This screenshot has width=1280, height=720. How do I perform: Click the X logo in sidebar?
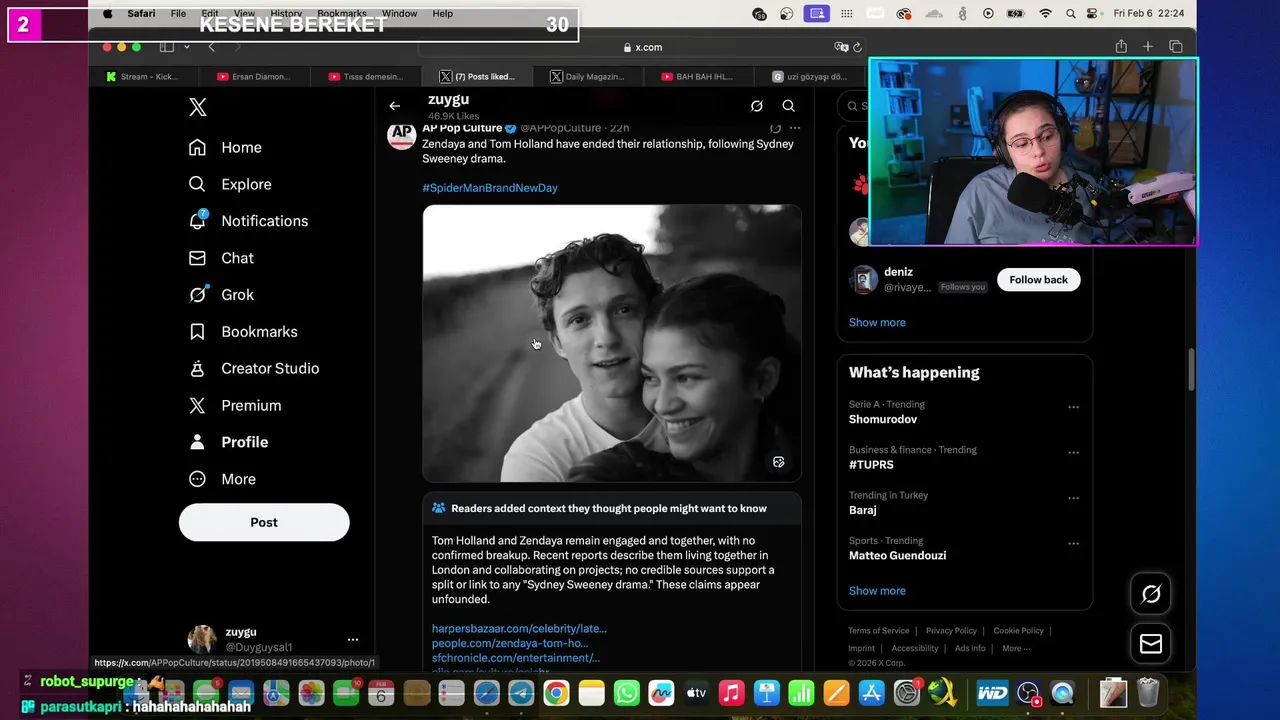click(198, 108)
